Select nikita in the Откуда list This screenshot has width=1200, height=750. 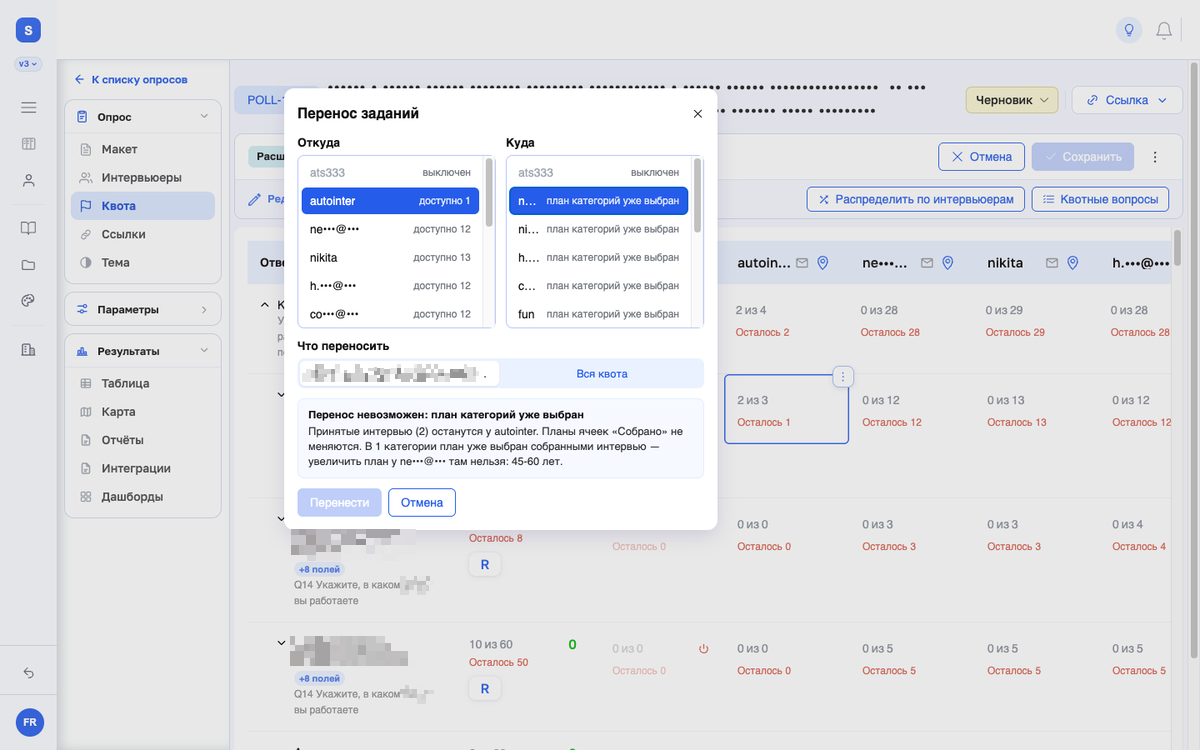point(390,258)
